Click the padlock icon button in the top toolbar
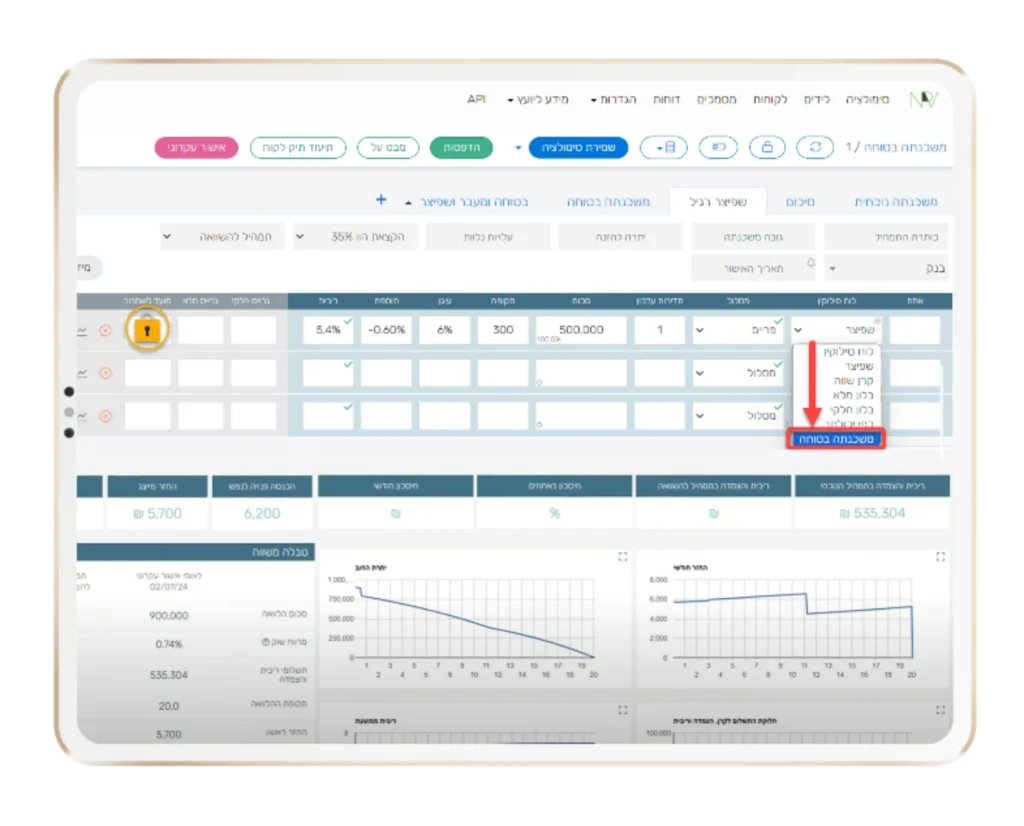1024x826 pixels. tap(766, 147)
